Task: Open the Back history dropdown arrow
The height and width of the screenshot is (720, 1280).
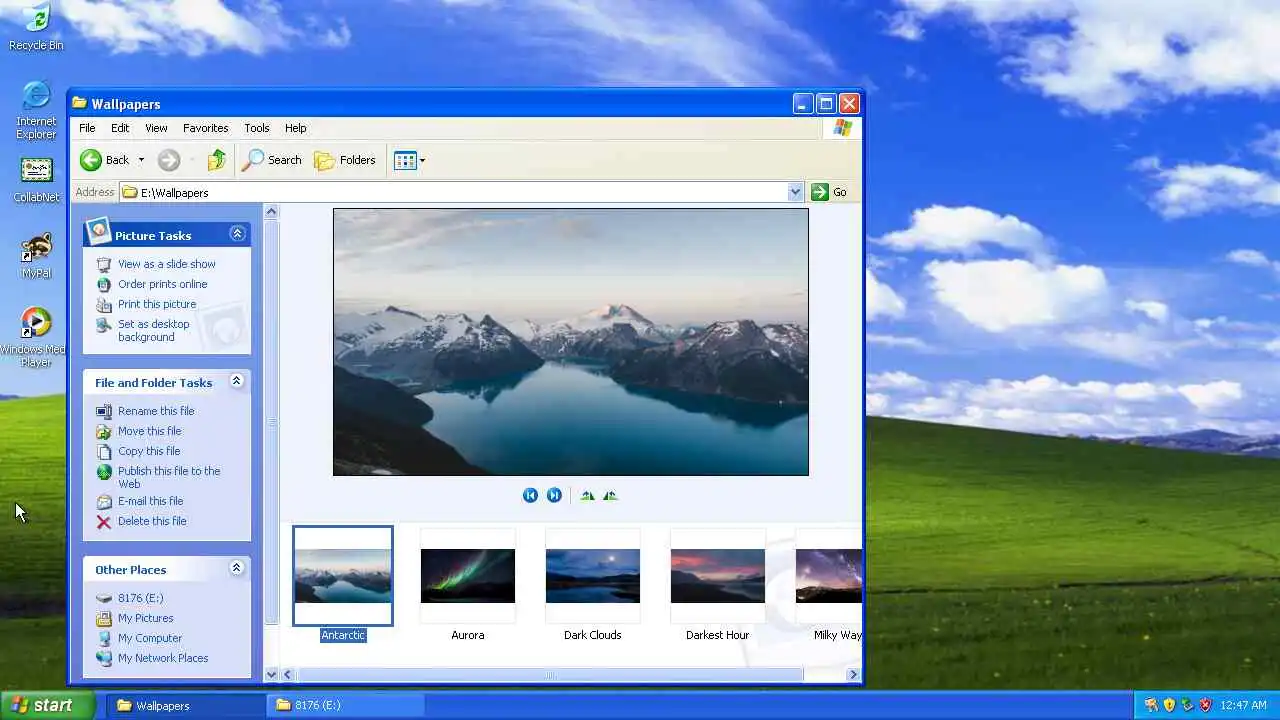Action: (x=141, y=160)
